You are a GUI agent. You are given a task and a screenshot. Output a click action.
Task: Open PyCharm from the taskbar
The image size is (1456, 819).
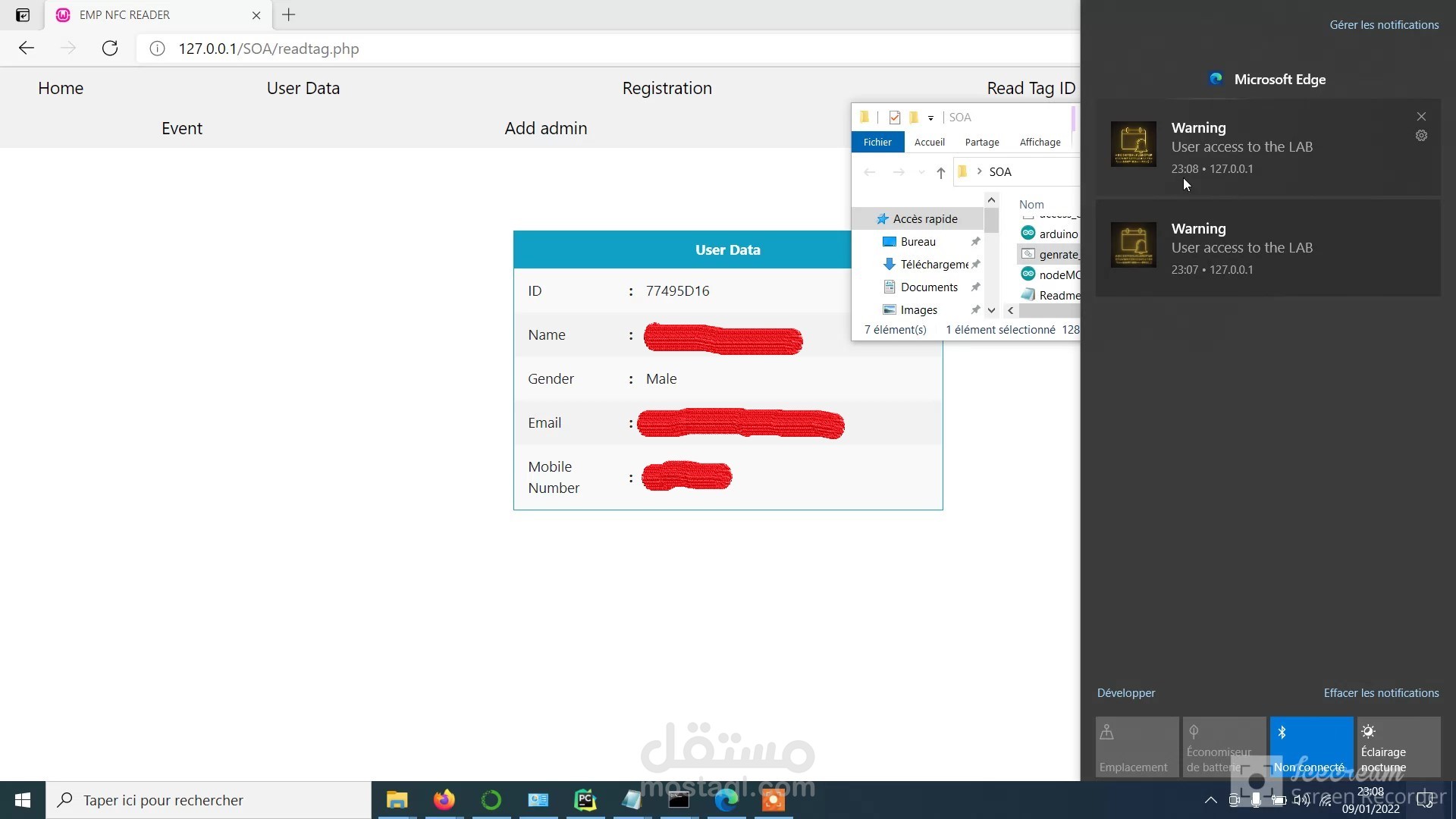[585, 800]
